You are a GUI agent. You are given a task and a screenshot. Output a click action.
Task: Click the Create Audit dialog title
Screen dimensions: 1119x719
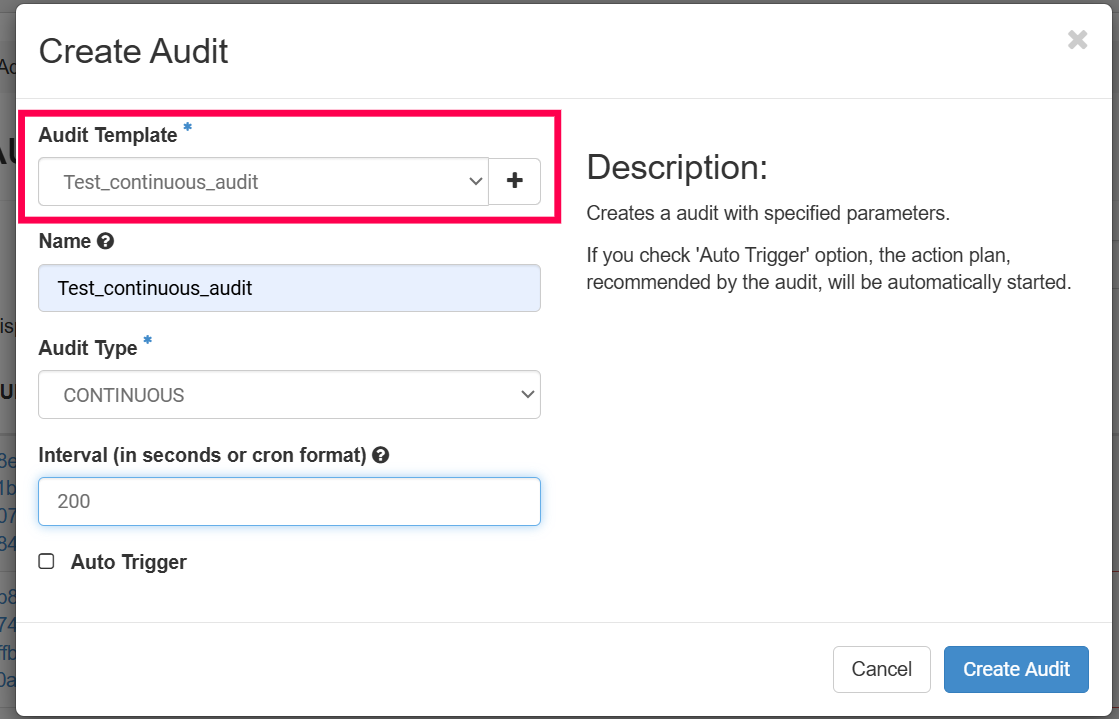(133, 51)
